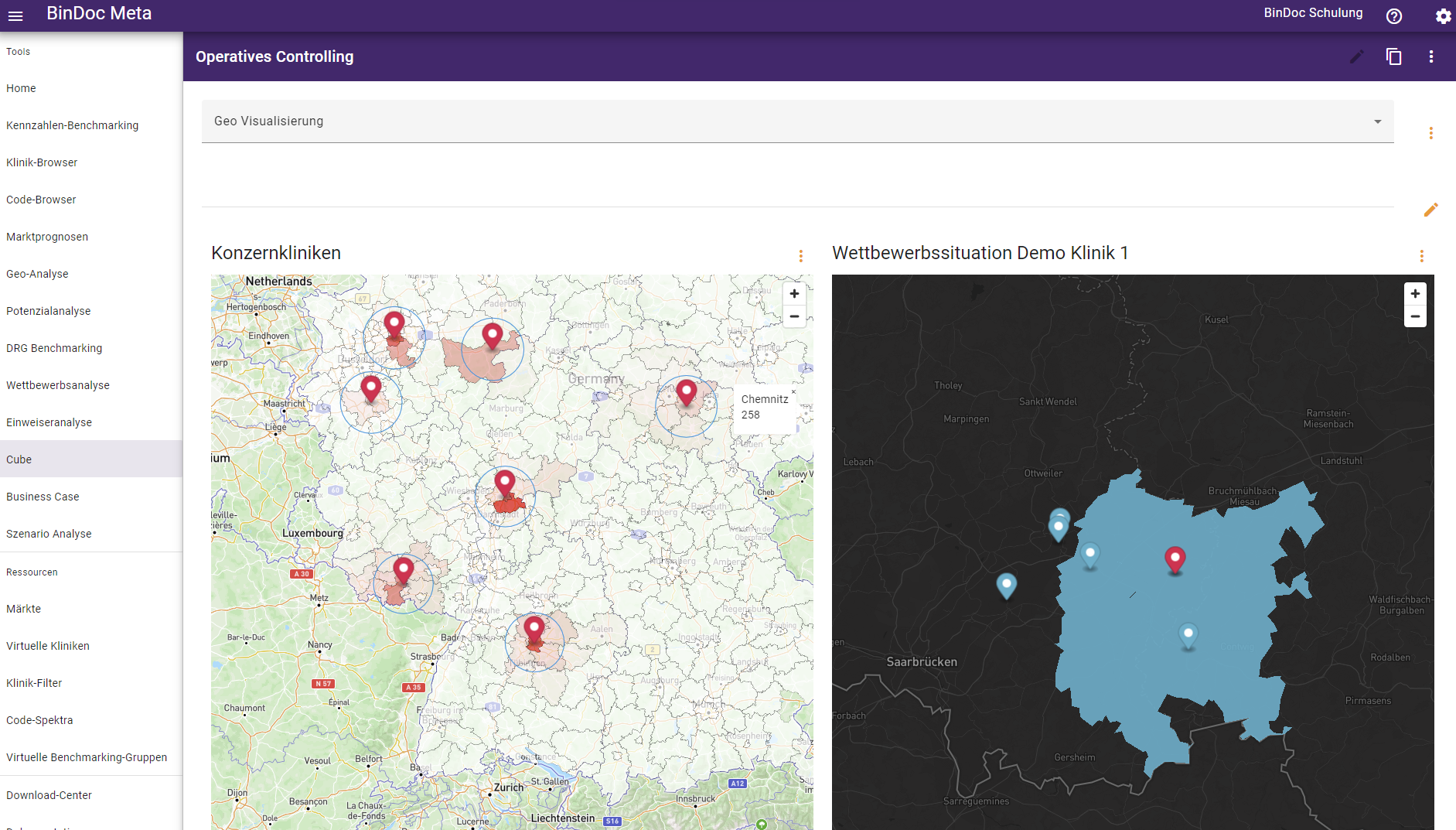Open the Wettbewerbssituation panel options menu
The height and width of the screenshot is (830, 1456).
tap(1421, 256)
